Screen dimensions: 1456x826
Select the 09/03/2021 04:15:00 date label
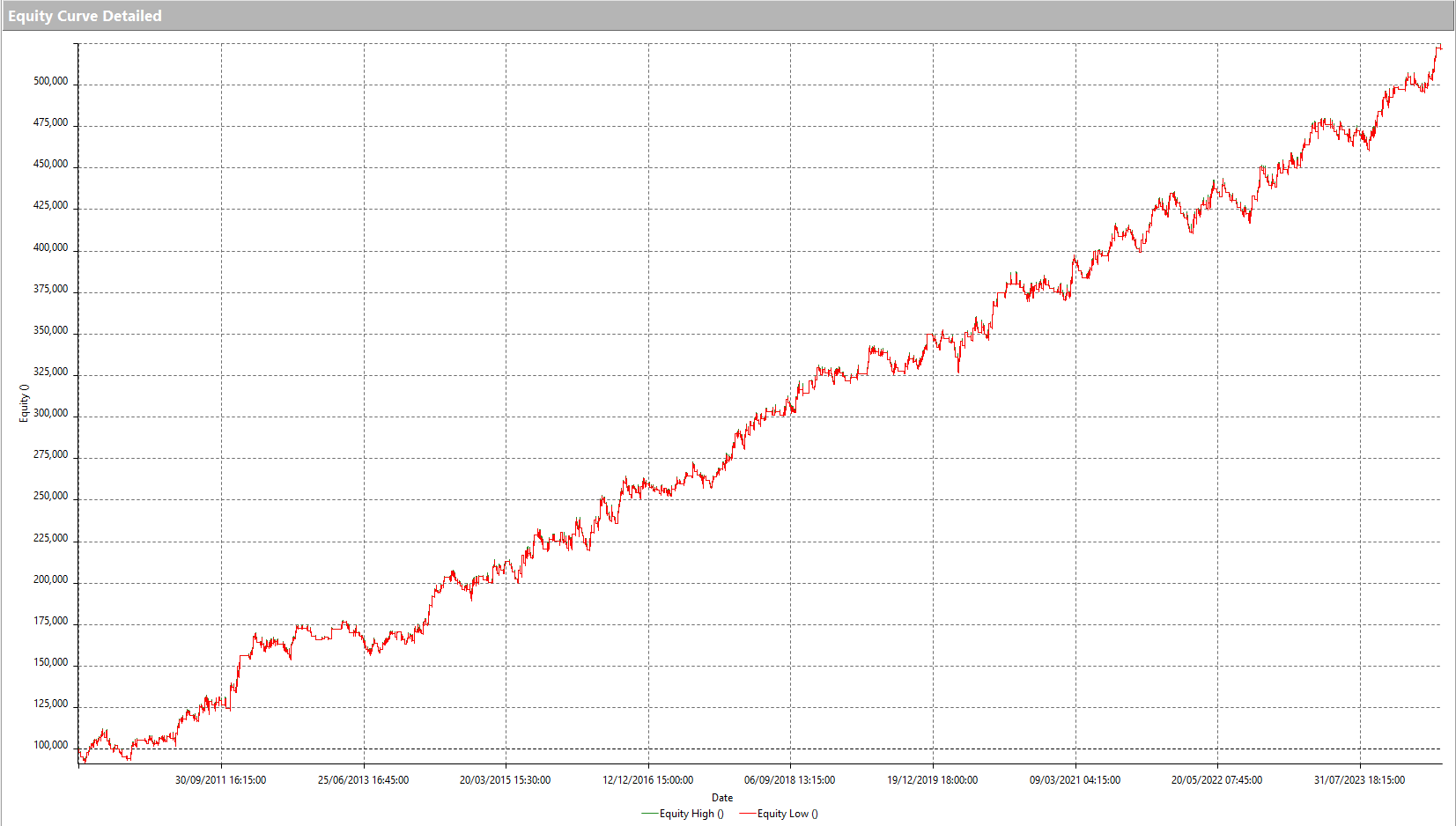click(x=1075, y=780)
